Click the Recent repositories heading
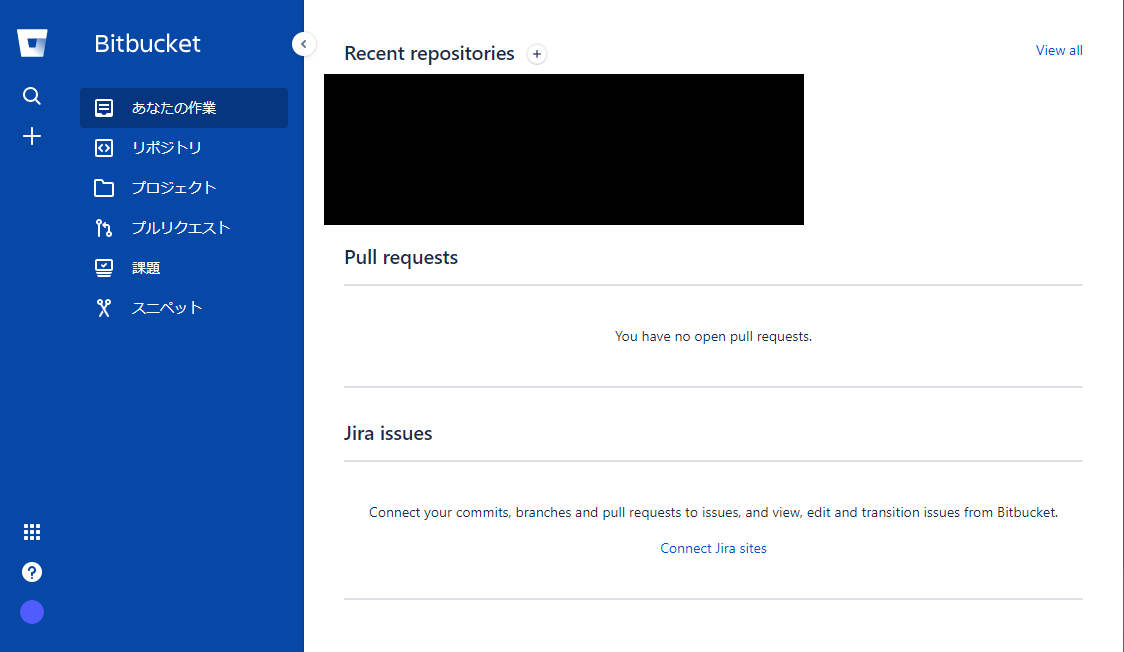 click(429, 54)
